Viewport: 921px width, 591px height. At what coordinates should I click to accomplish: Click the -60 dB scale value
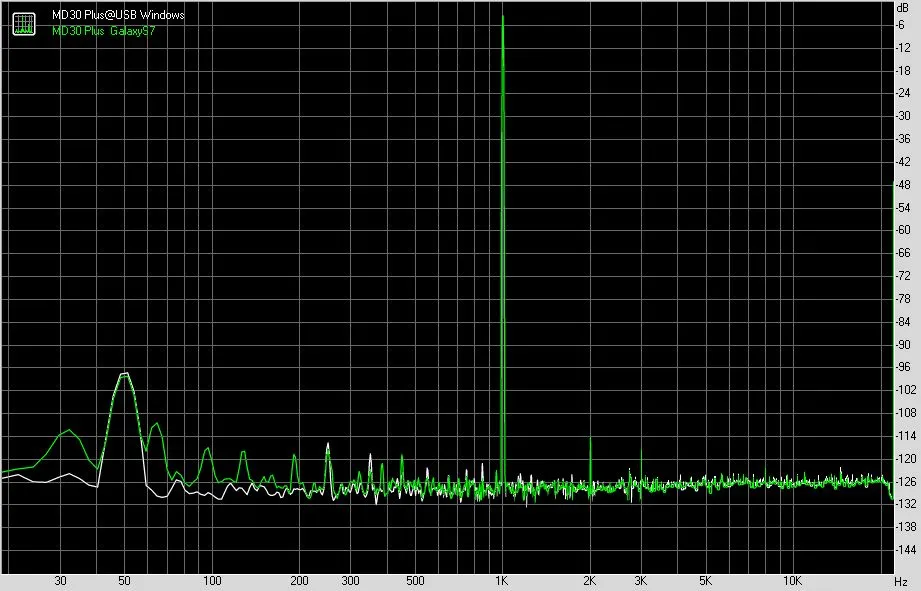tap(903, 230)
